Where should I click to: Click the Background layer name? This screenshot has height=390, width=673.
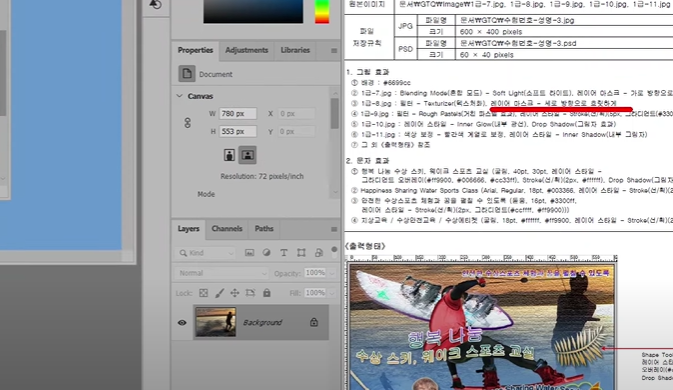(x=262, y=322)
